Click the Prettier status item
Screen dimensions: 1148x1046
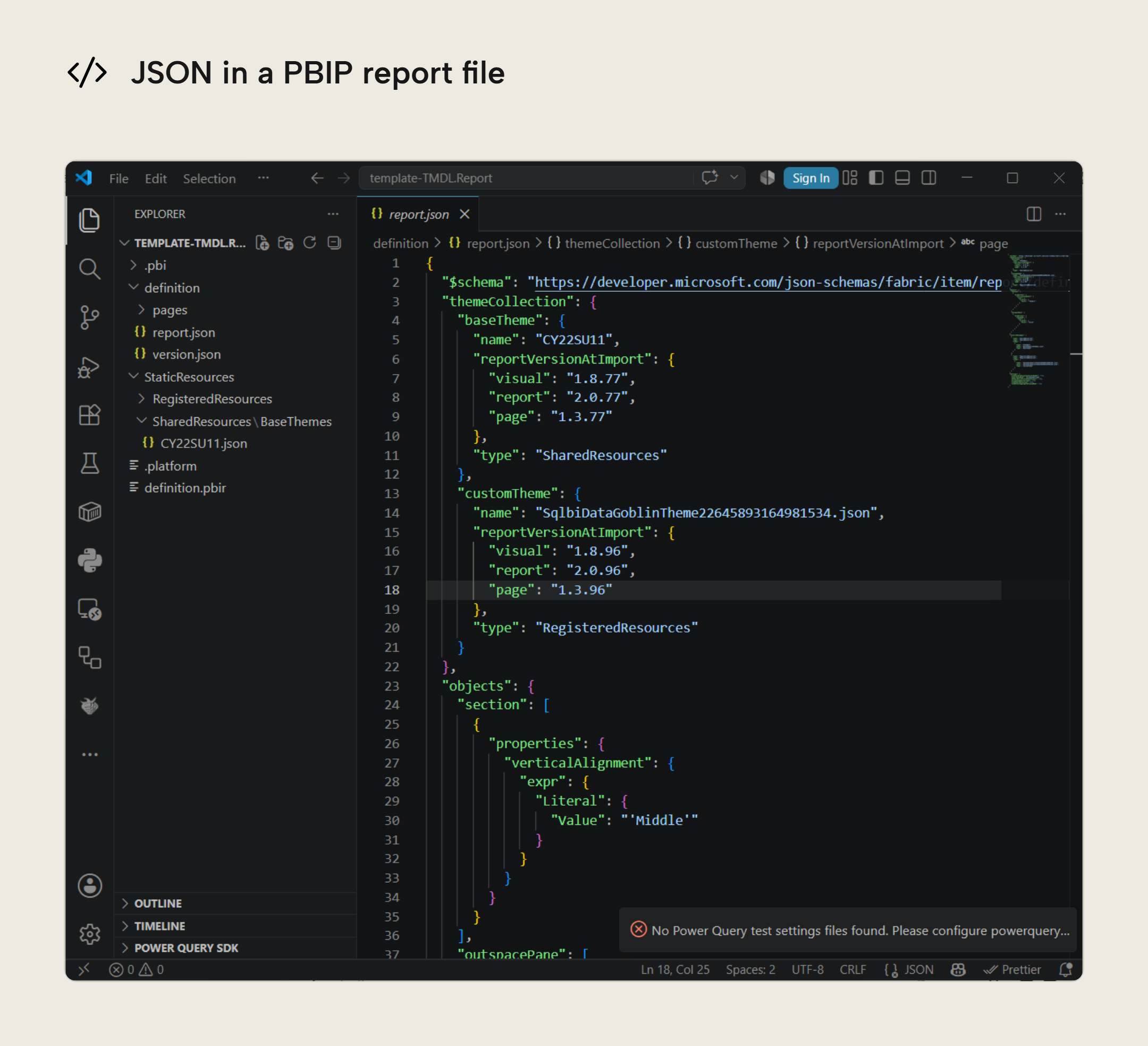(x=1012, y=969)
